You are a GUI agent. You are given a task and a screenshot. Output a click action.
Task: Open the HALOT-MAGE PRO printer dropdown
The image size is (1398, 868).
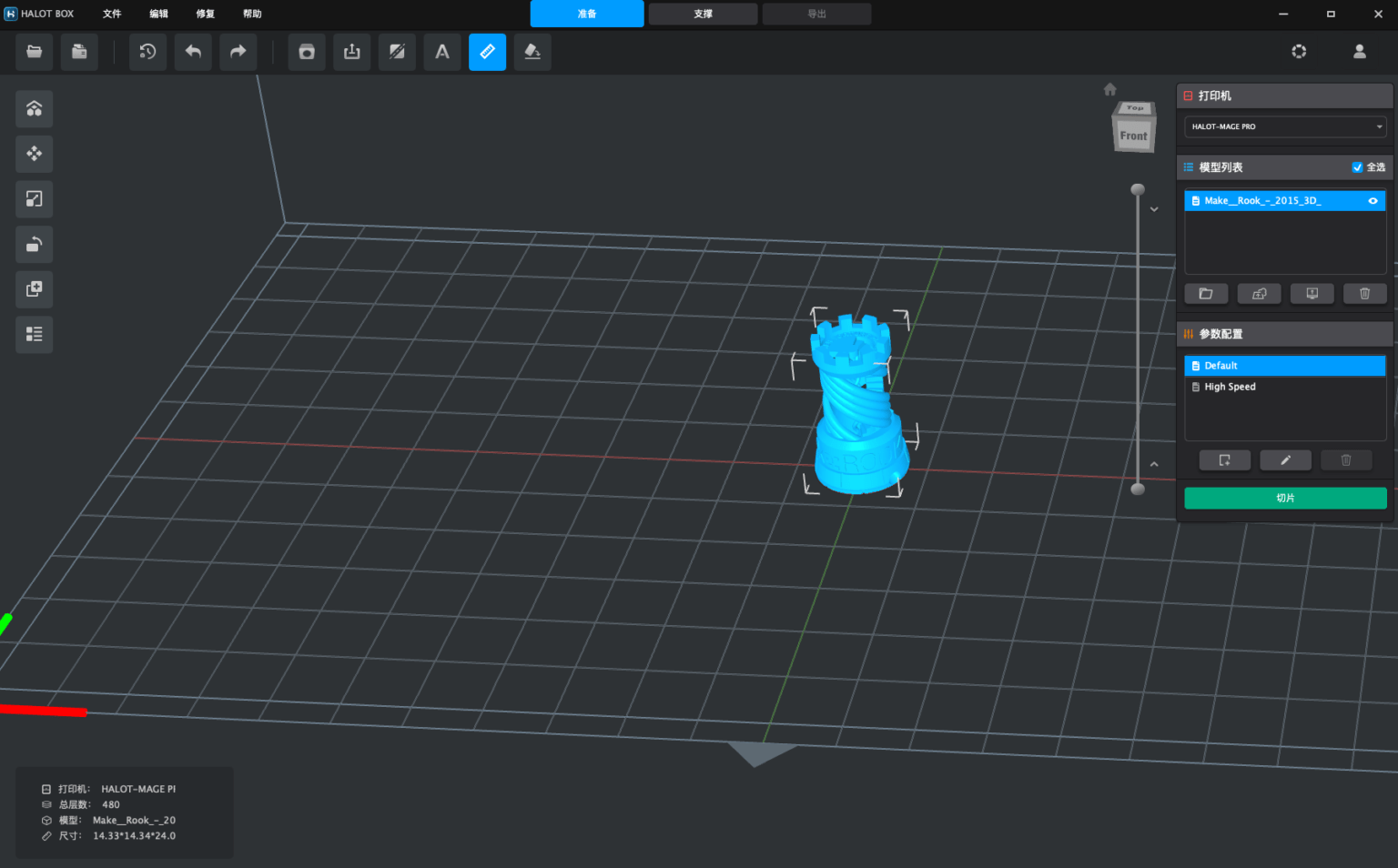tap(1284, 126)
